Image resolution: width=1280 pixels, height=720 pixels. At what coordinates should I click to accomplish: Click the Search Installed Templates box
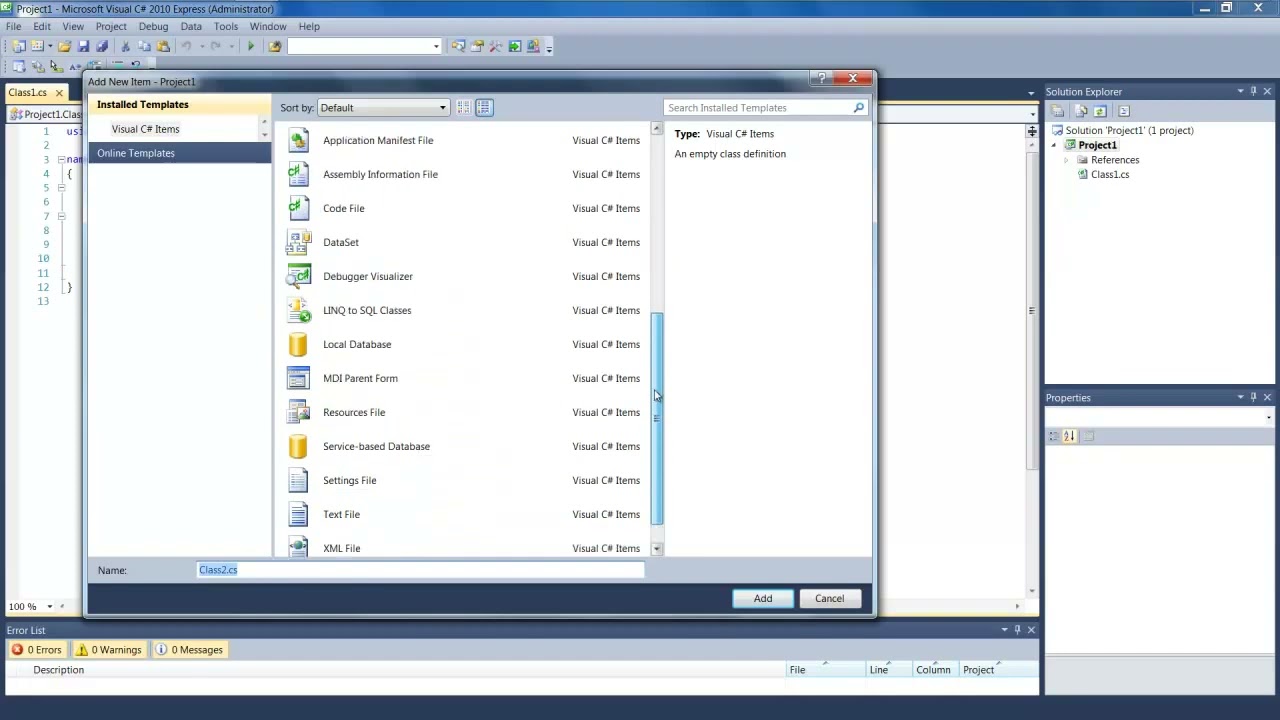click(758, 108)
